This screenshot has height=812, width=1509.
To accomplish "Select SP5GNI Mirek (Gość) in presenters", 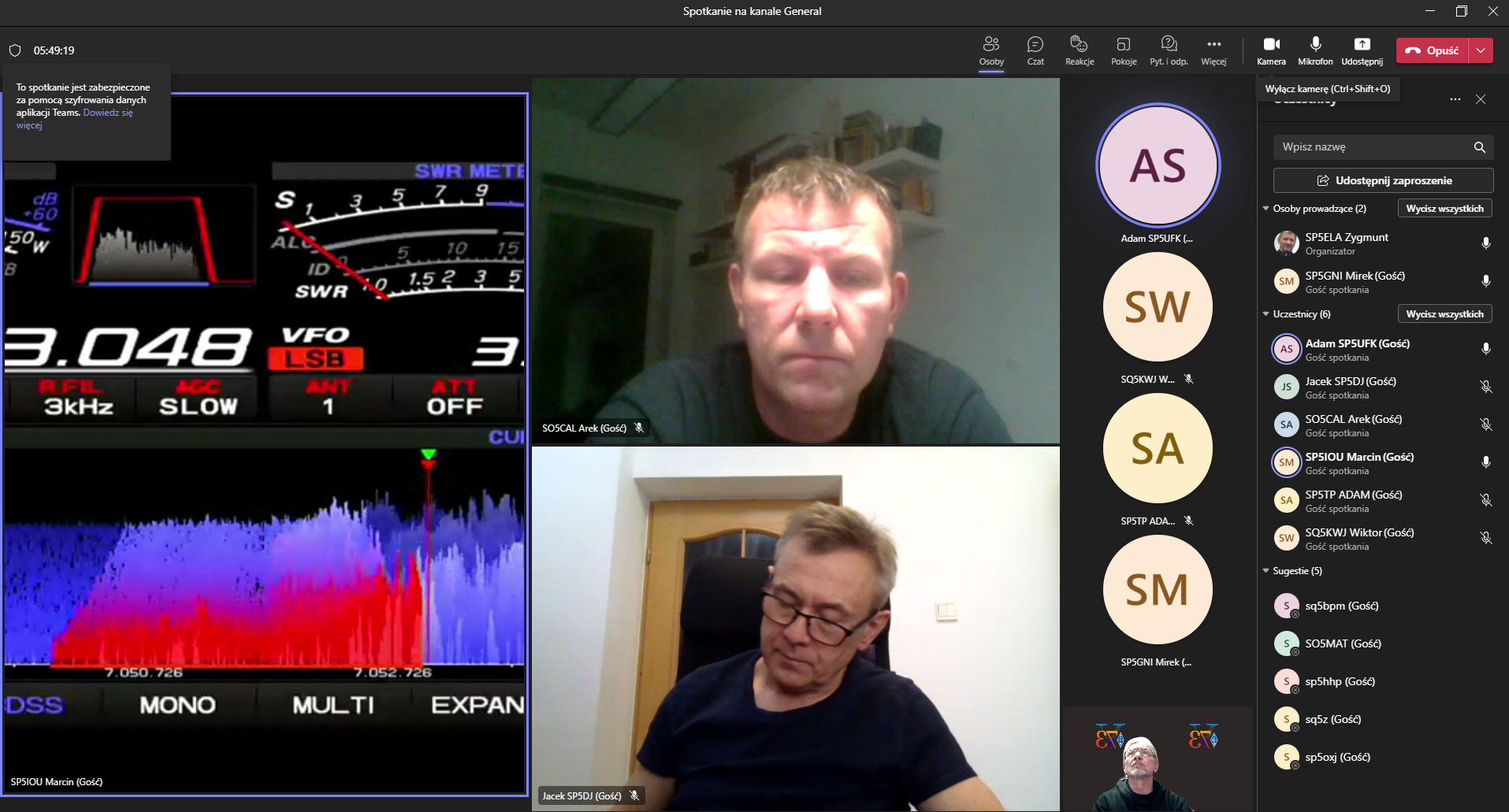I will point(1383,282).
